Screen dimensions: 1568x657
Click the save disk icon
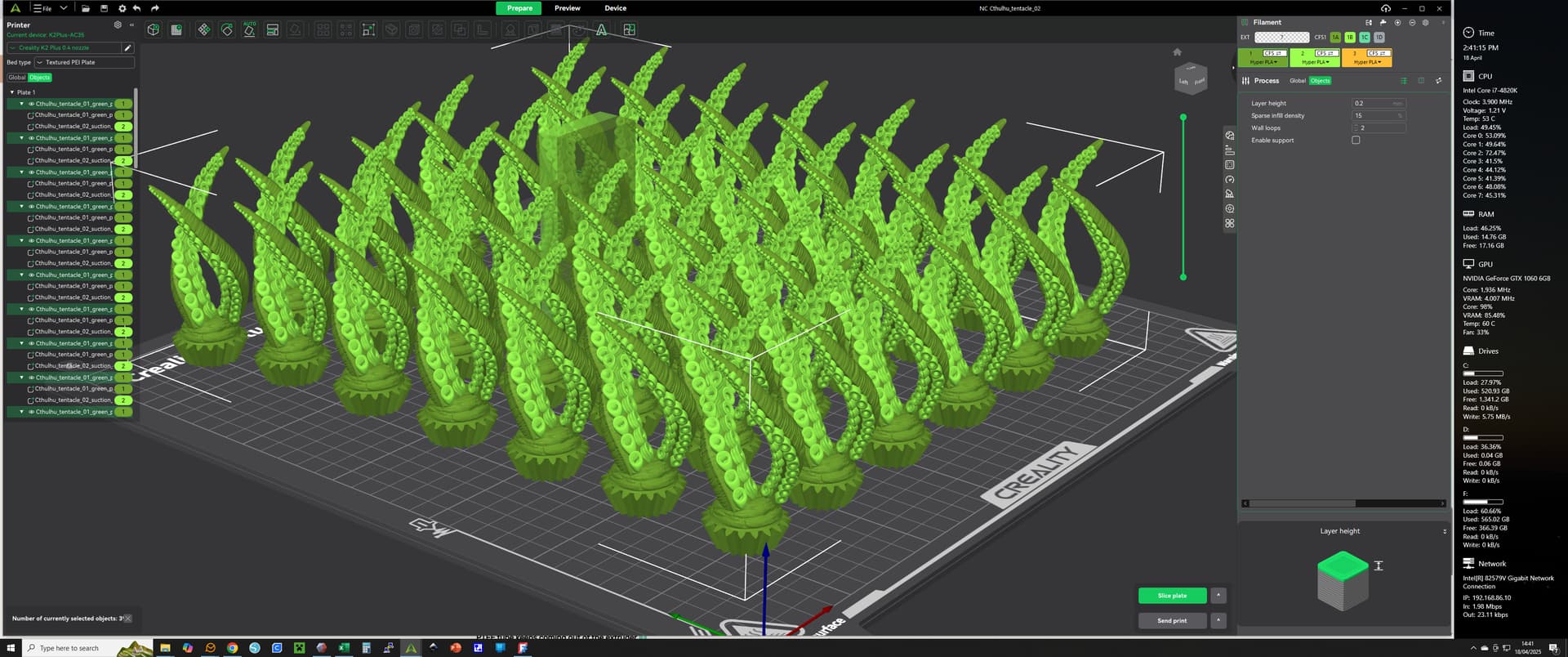click(104, 8)
